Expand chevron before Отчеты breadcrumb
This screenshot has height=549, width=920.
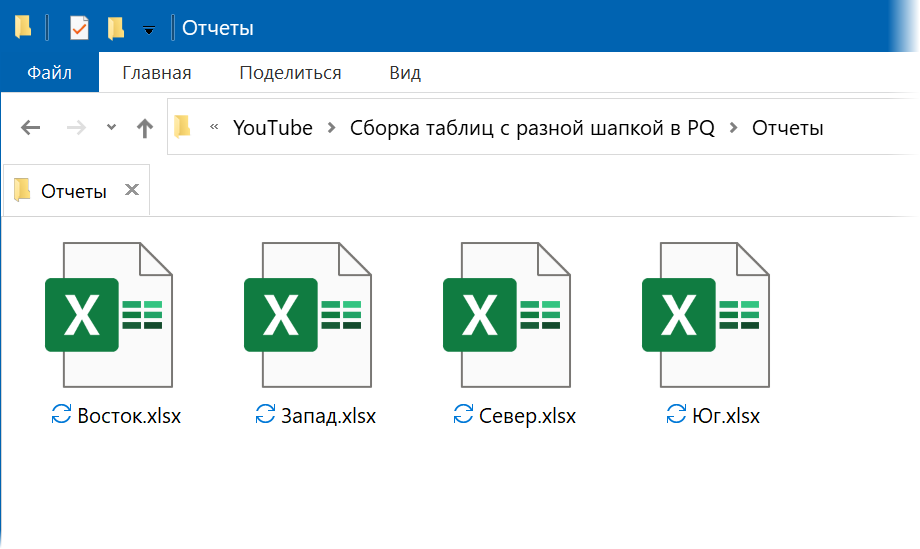pos(733,127)
